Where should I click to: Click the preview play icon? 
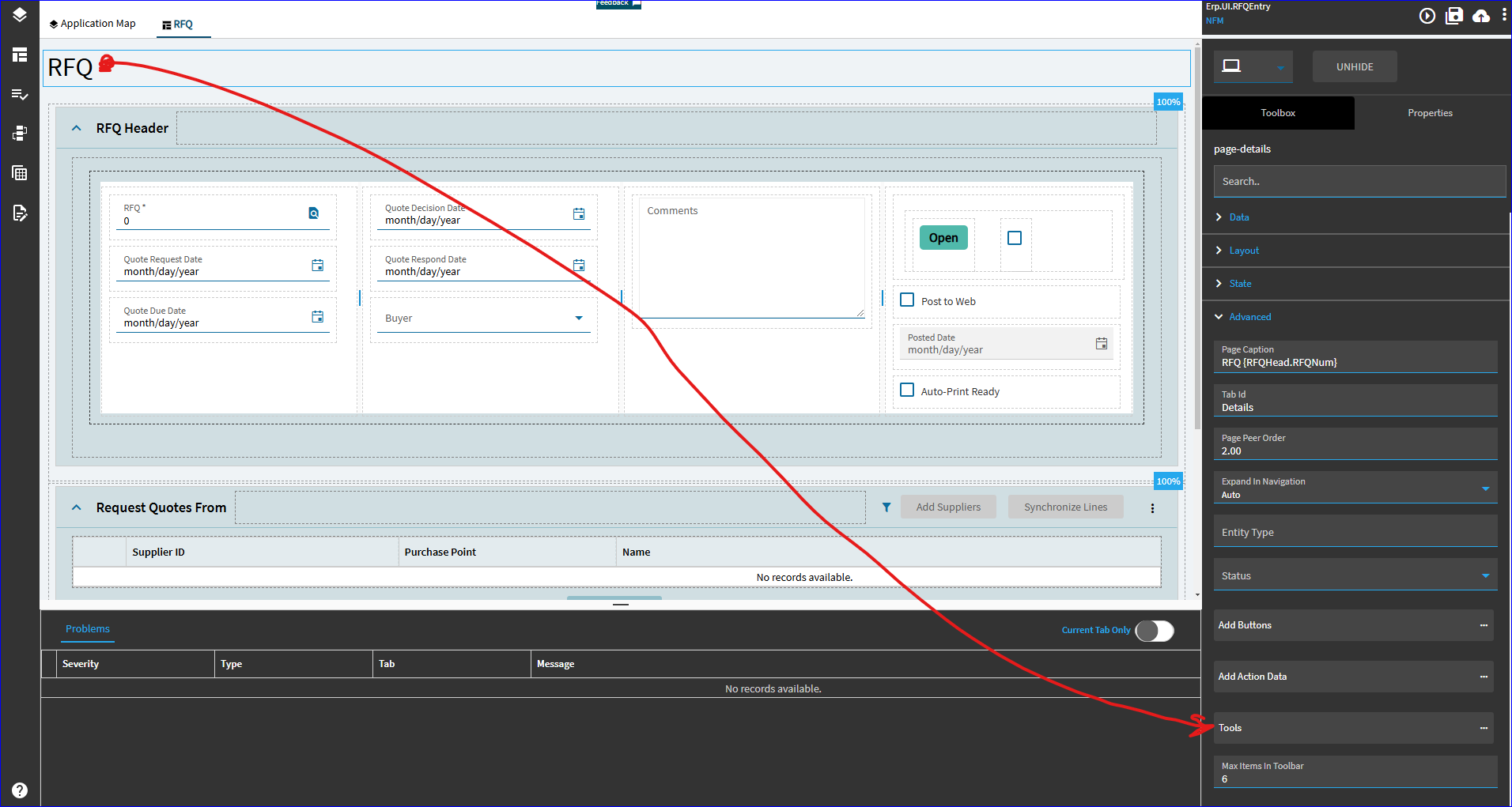[x=1427, y=16]
